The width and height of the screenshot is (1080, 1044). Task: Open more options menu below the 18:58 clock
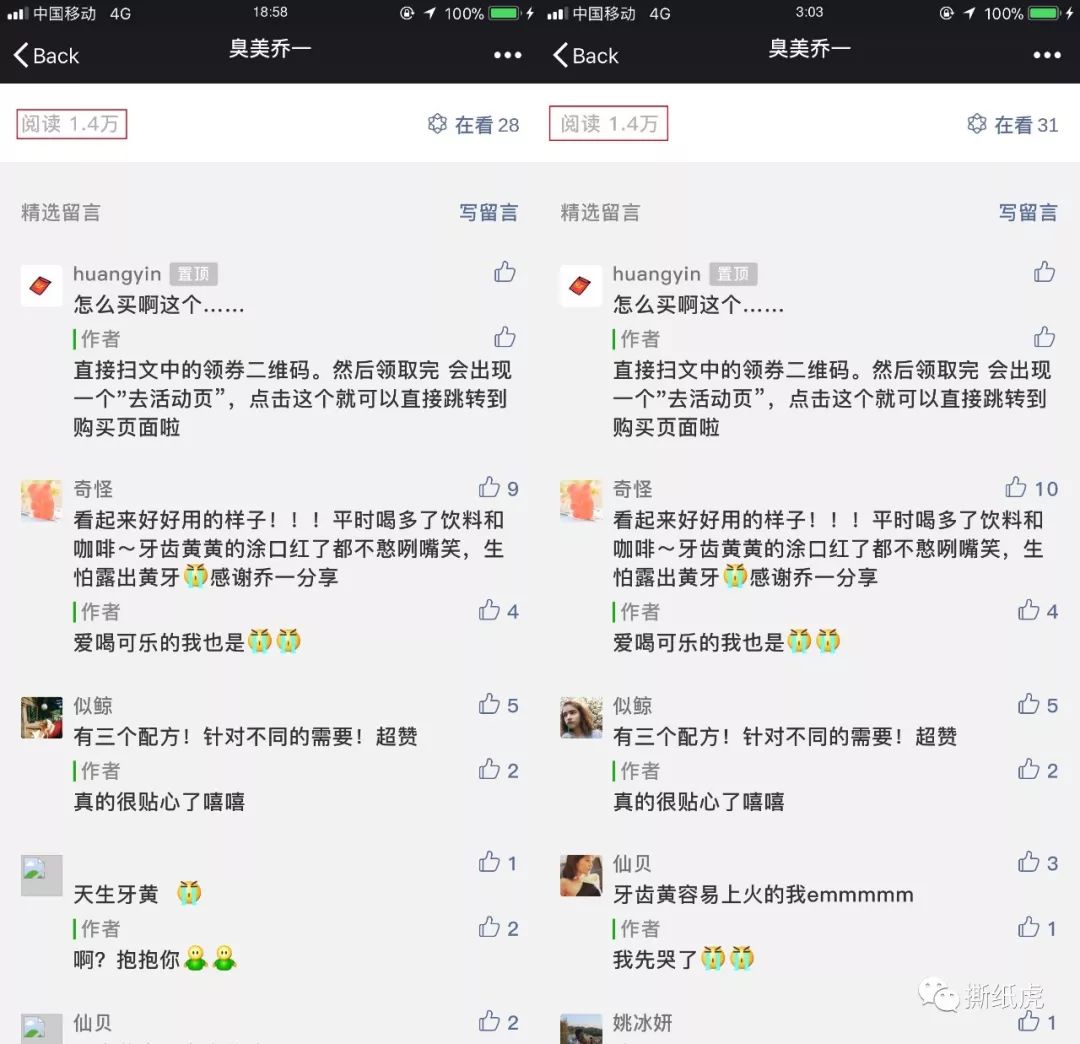[x=508, y=55]
